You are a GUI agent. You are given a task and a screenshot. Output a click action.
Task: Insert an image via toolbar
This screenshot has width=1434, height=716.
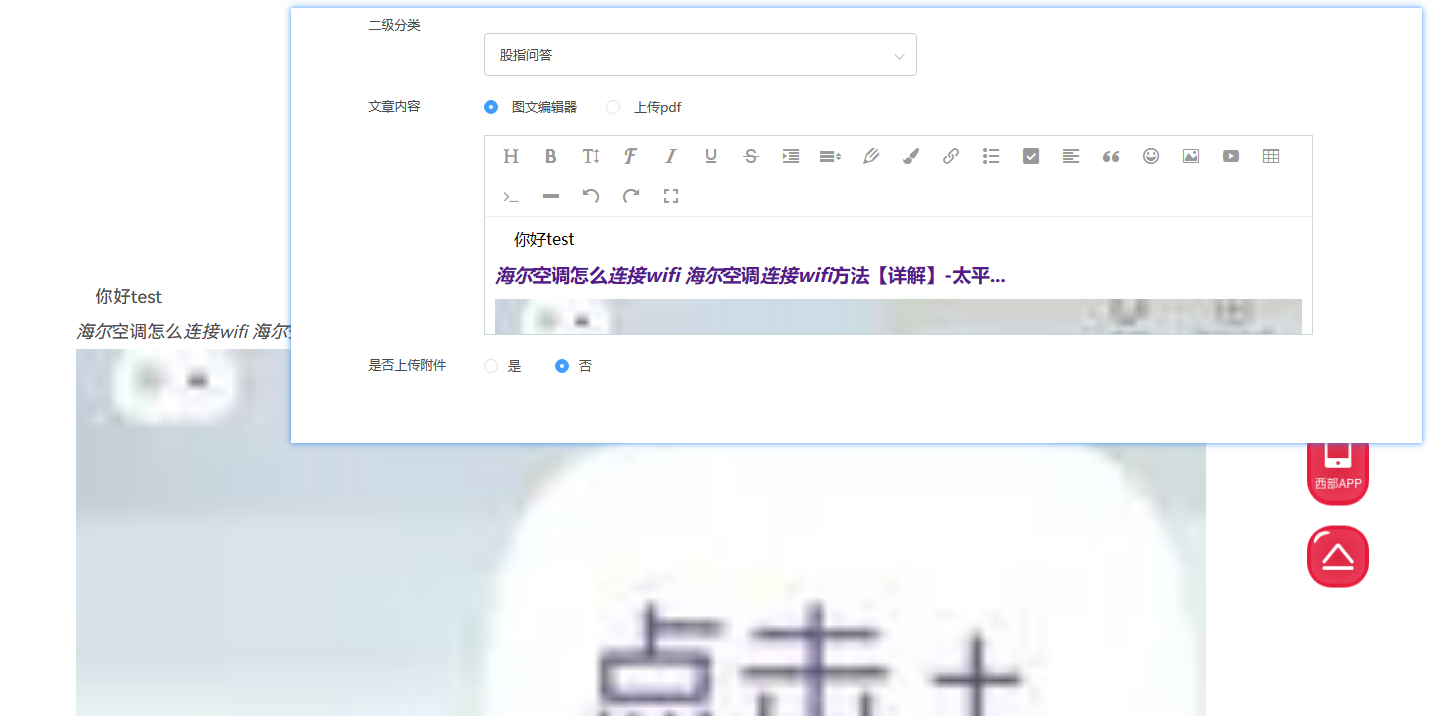click(1191, 156)
